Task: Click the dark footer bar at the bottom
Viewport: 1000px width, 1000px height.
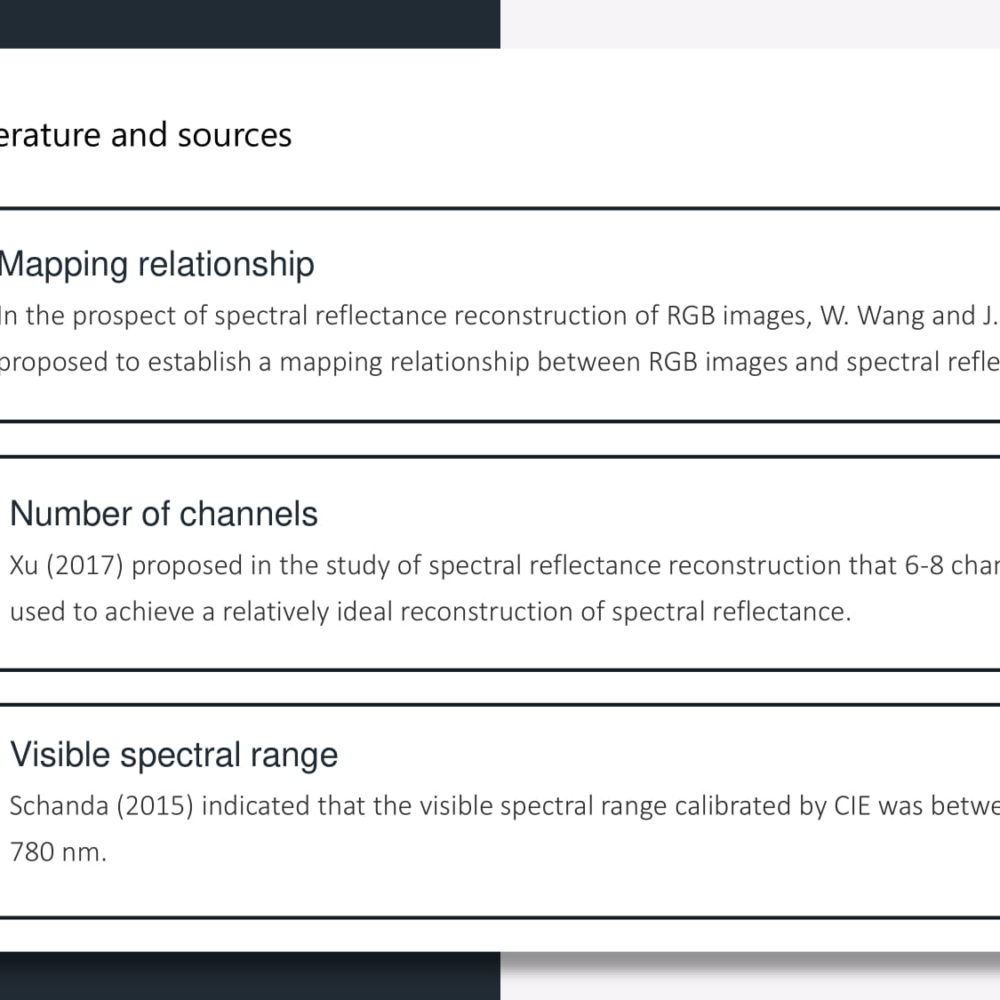Action: coord(250,976)
